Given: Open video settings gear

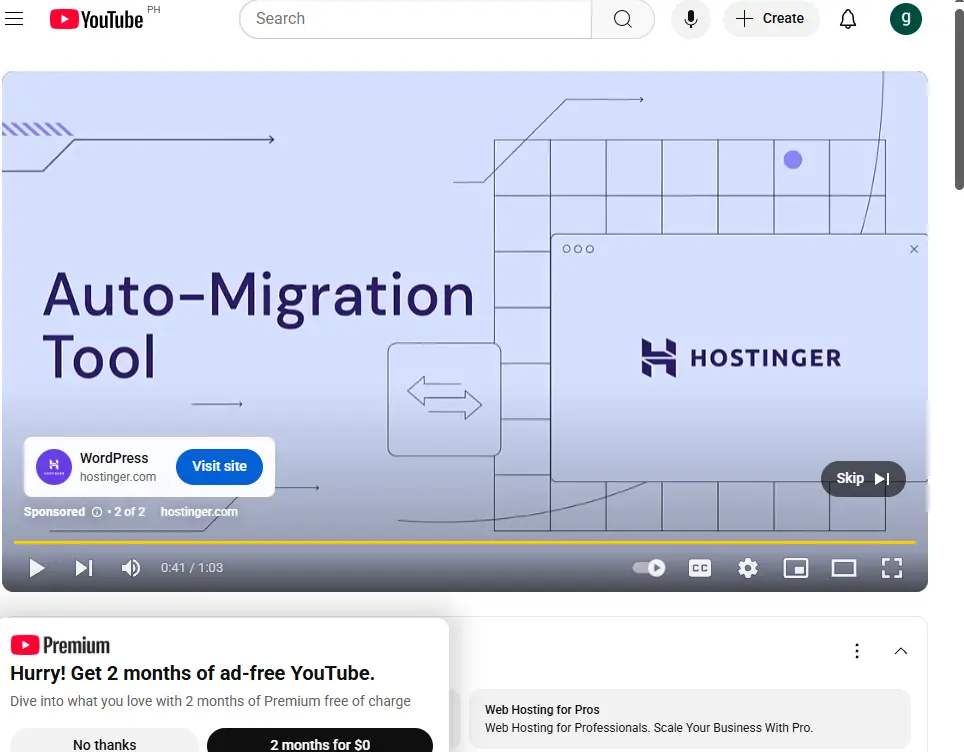Looking at the screenshot, I should pyautogui.click(x=748, y=568).
